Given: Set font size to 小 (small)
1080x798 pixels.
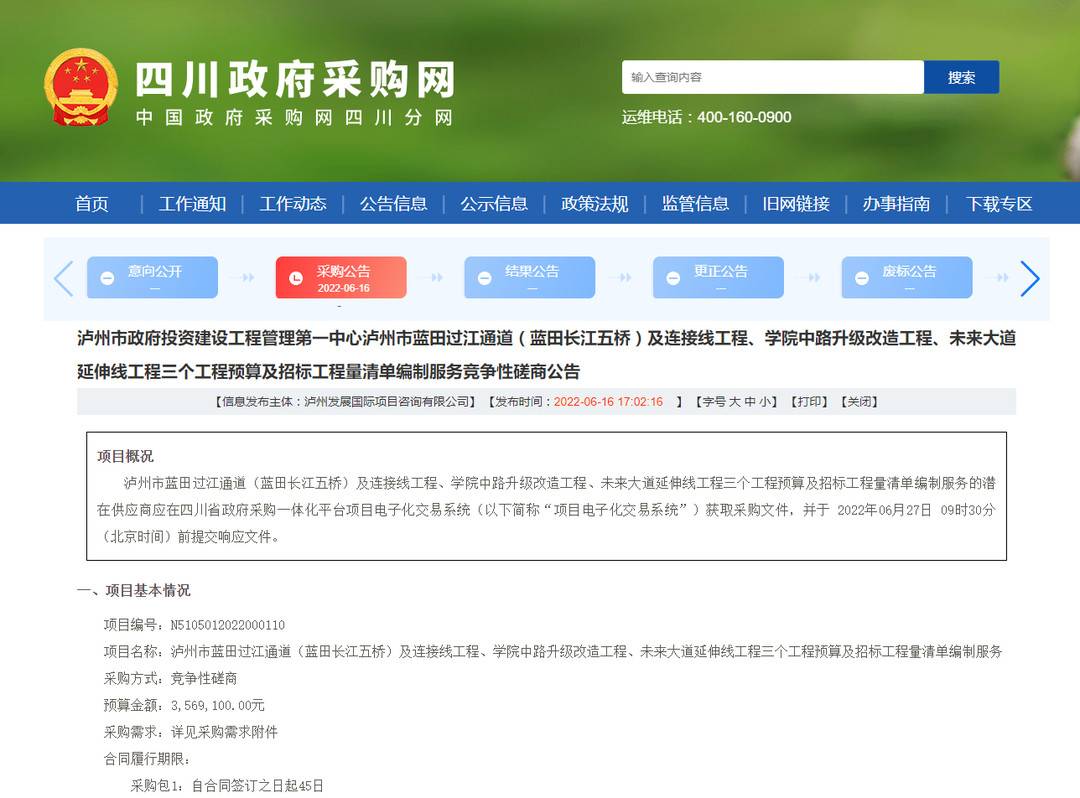Looking at the screenshot, I should pyautogui.click(x=765, y=402).
